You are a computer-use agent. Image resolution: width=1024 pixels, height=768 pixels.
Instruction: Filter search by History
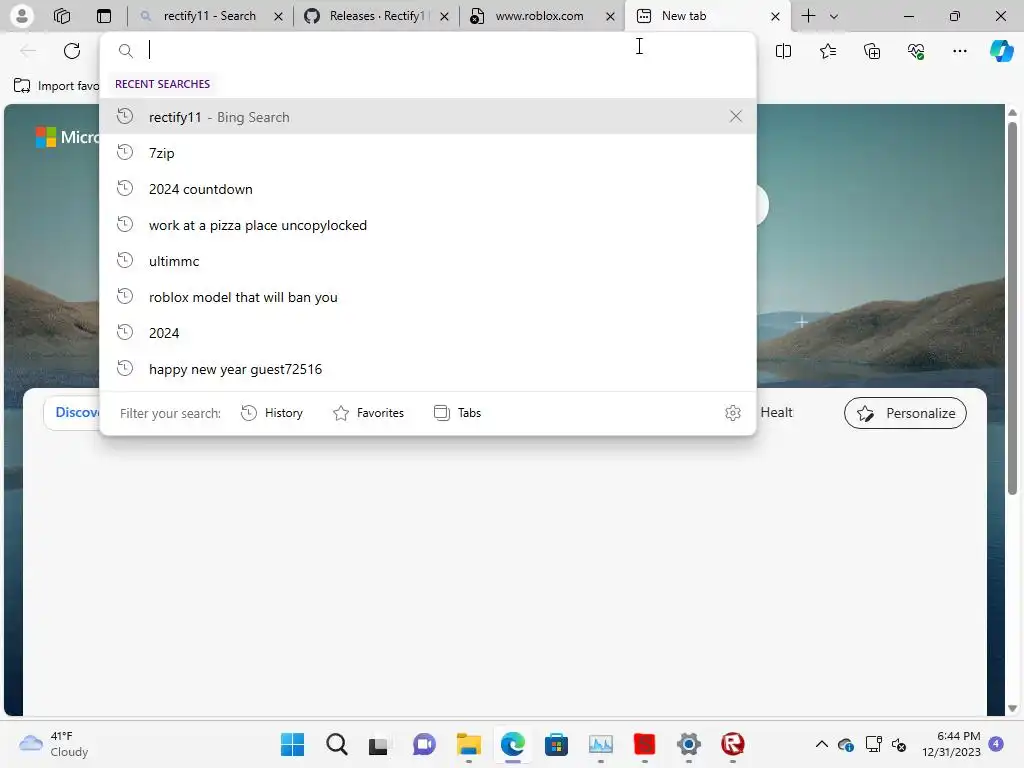click(x=272, y=413)
